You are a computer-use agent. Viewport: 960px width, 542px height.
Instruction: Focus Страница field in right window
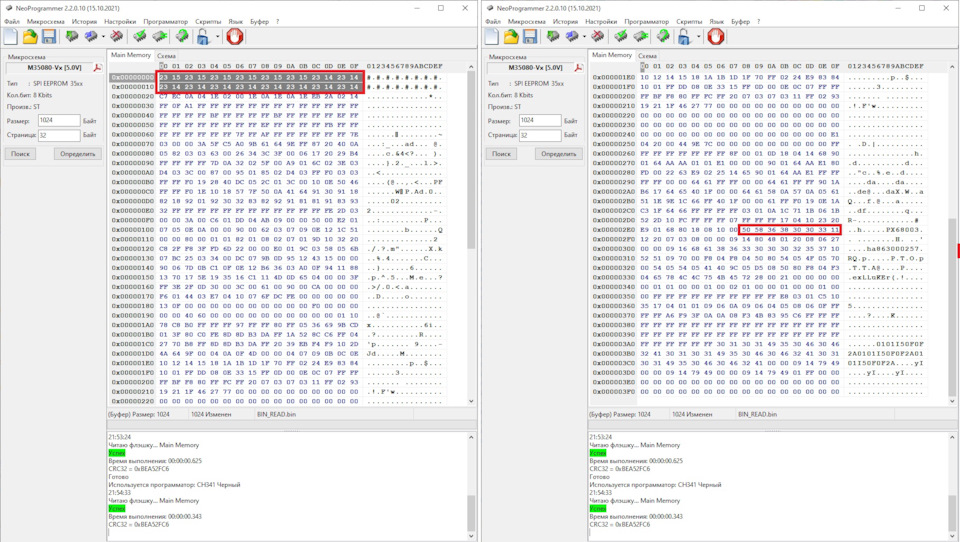tap(540, 135)
